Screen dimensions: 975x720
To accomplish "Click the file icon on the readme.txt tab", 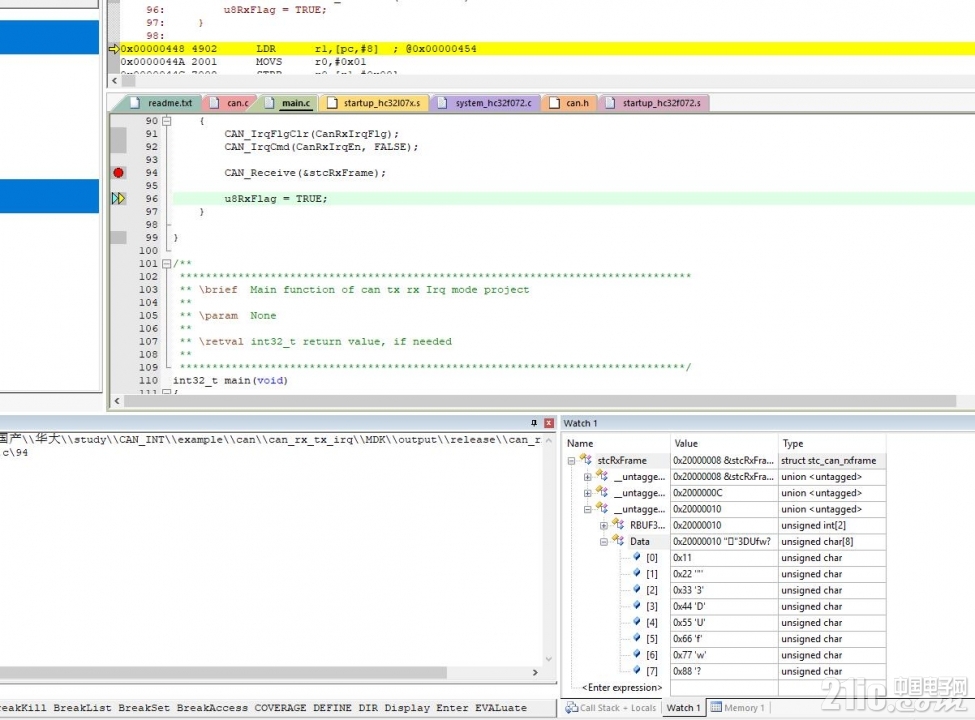I will [135, 103].
